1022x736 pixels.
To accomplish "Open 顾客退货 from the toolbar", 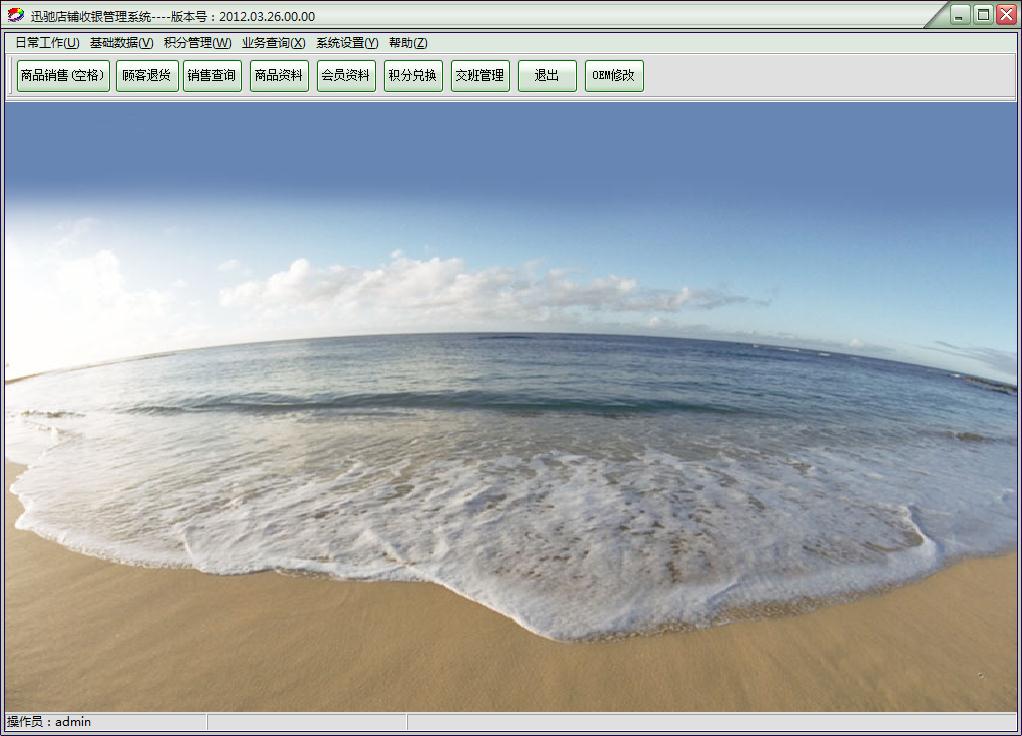I will pos(147,76).
